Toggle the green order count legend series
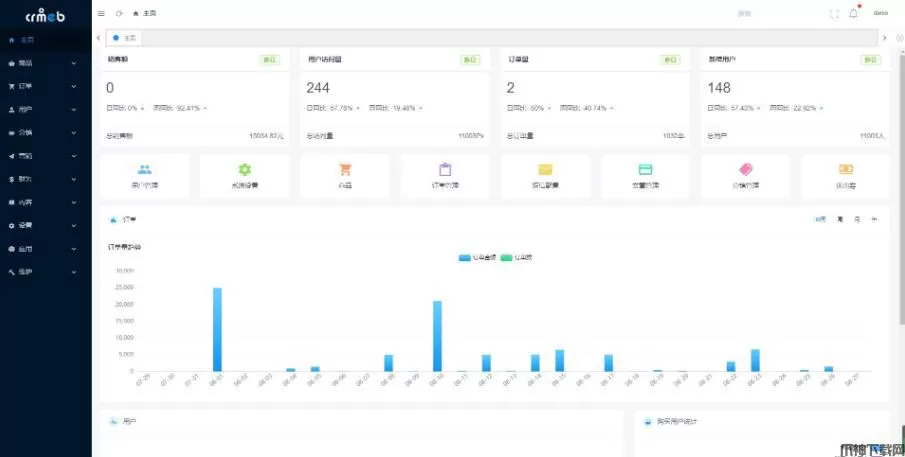The width and height of the screenshot is (905, 457). 517,257
